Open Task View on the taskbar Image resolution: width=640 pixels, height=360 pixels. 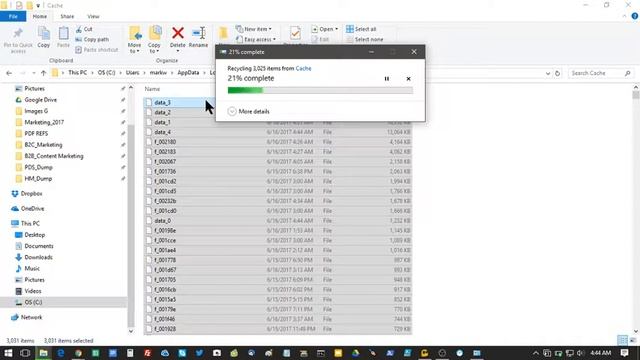[25, 353]
